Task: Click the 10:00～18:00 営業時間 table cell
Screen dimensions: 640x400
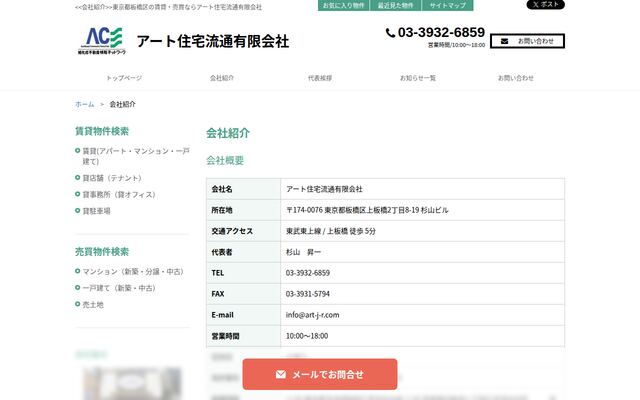Action: pos(422,336)
